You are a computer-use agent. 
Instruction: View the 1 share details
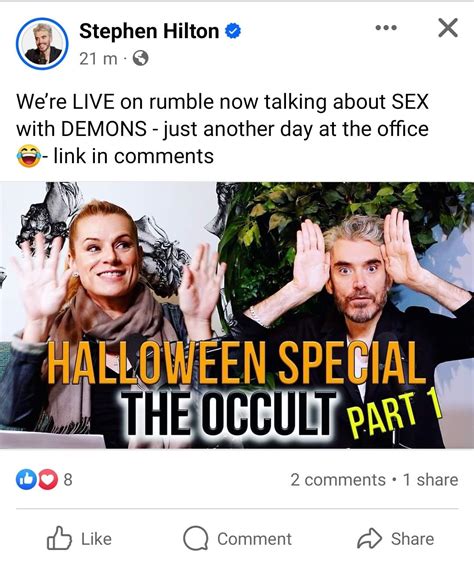click(431, 480)
